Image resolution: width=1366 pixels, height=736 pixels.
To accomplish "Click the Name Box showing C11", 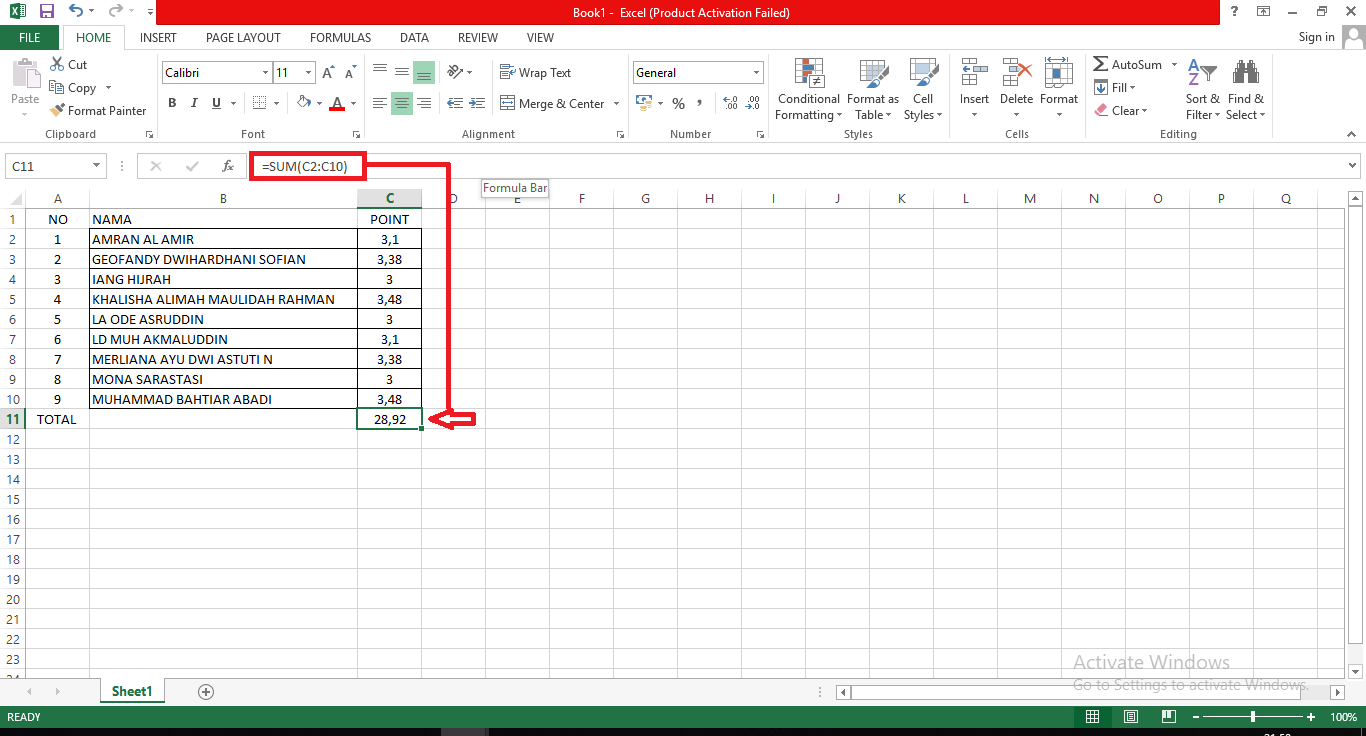I will point(47,165).
